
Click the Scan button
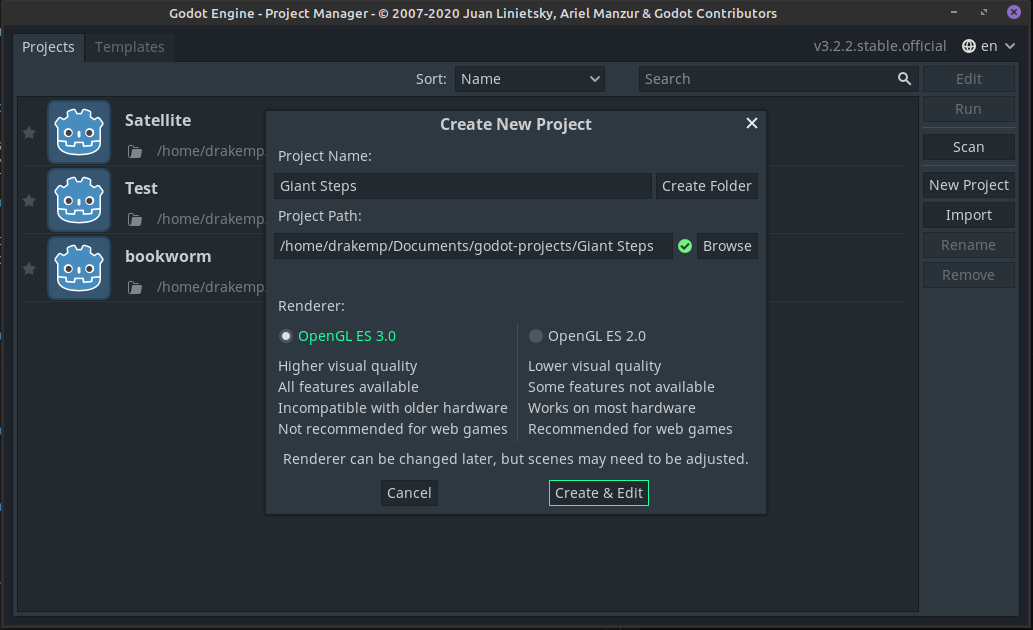pos(968,147)
